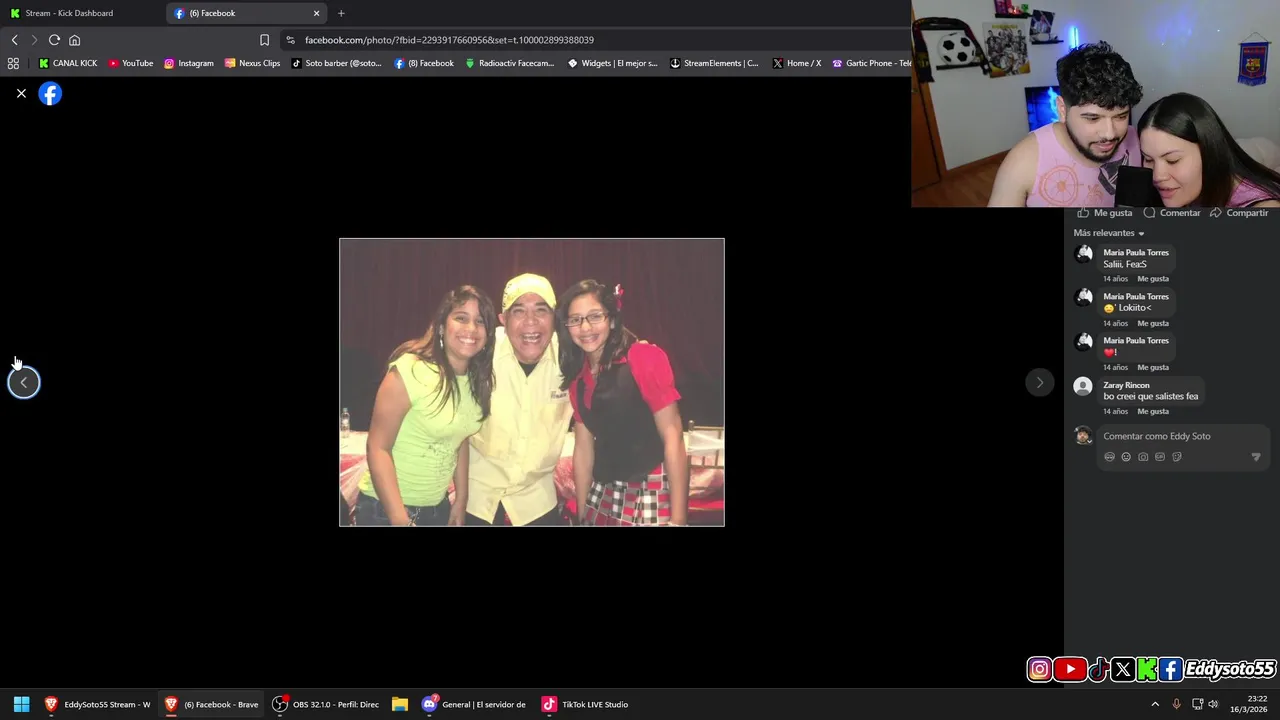Open the Nexus Clips bookmark
1280x720 pixels.
click(x=252, y=63)
